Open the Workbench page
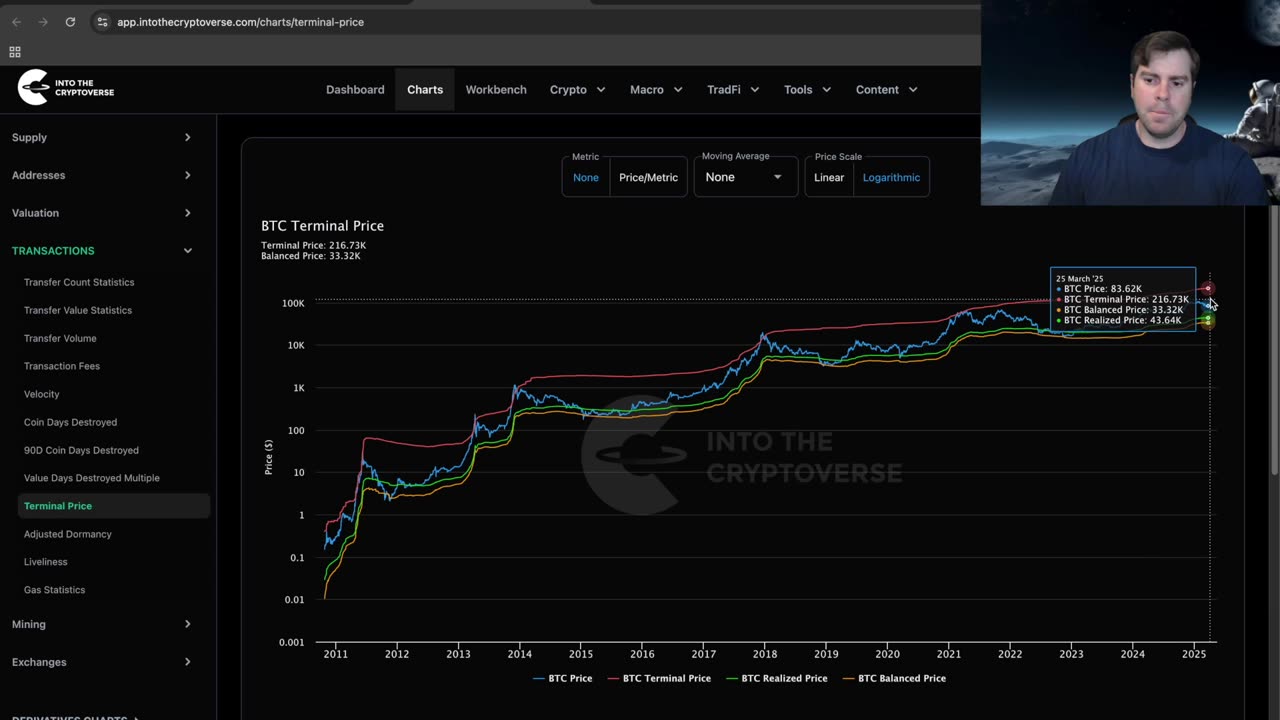The width and height of the screenshot is (1280, 720). pyautogui.click(x=496, y=90)
